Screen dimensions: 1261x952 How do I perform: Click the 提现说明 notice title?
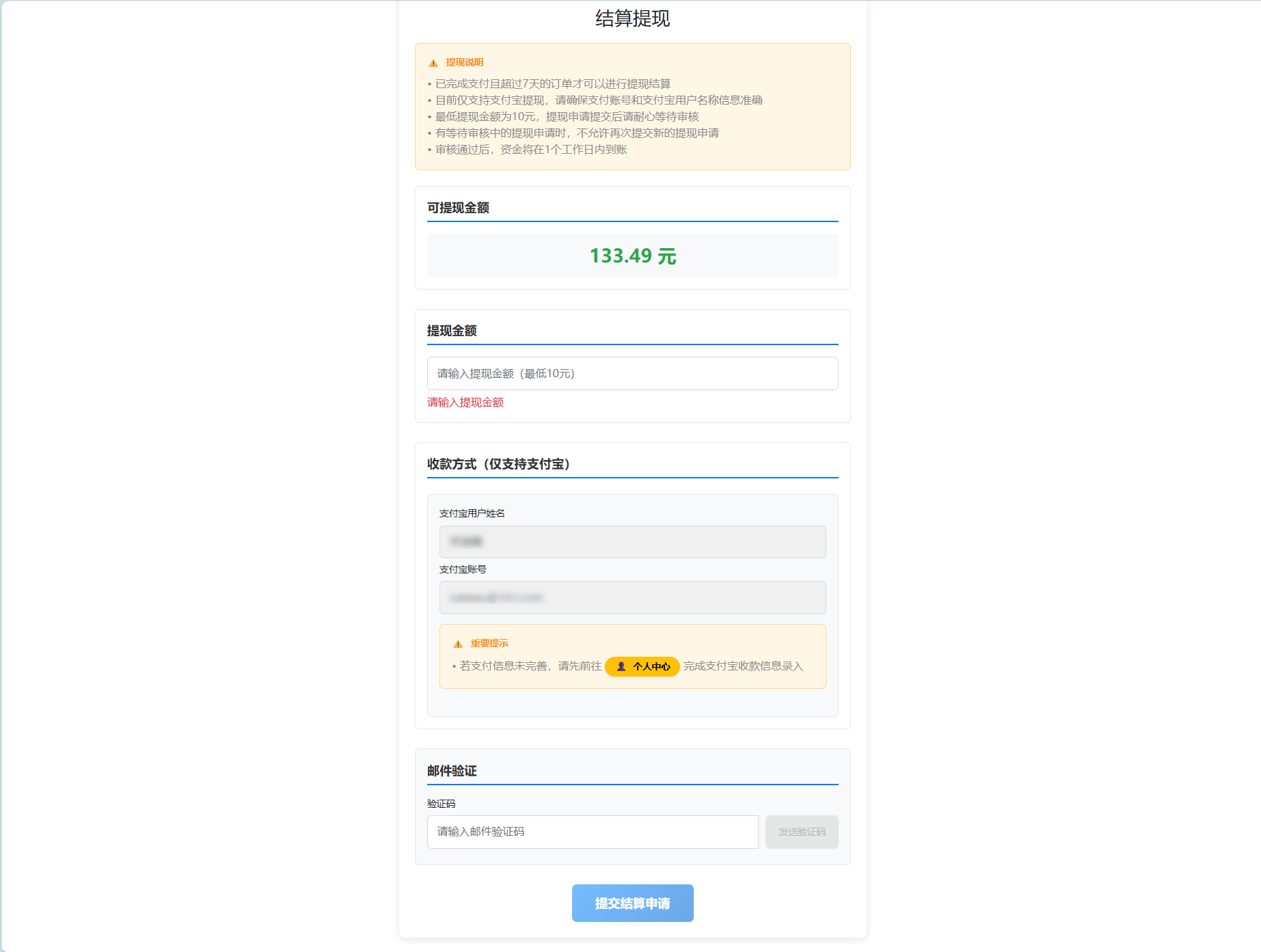point(465,63)
